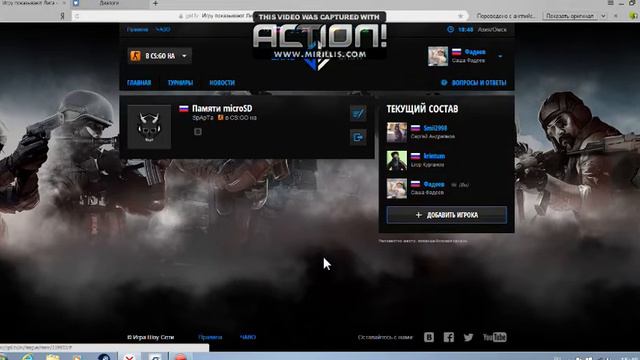This screenshot has width=640, height=360.
Task: Open the Facebook icon in footer
Action: click(x=449, y=337)
